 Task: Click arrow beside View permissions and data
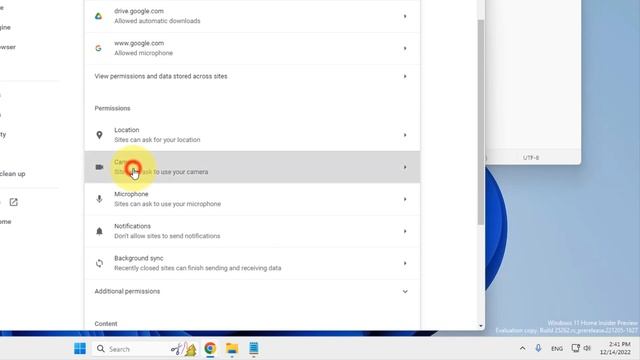405,76
